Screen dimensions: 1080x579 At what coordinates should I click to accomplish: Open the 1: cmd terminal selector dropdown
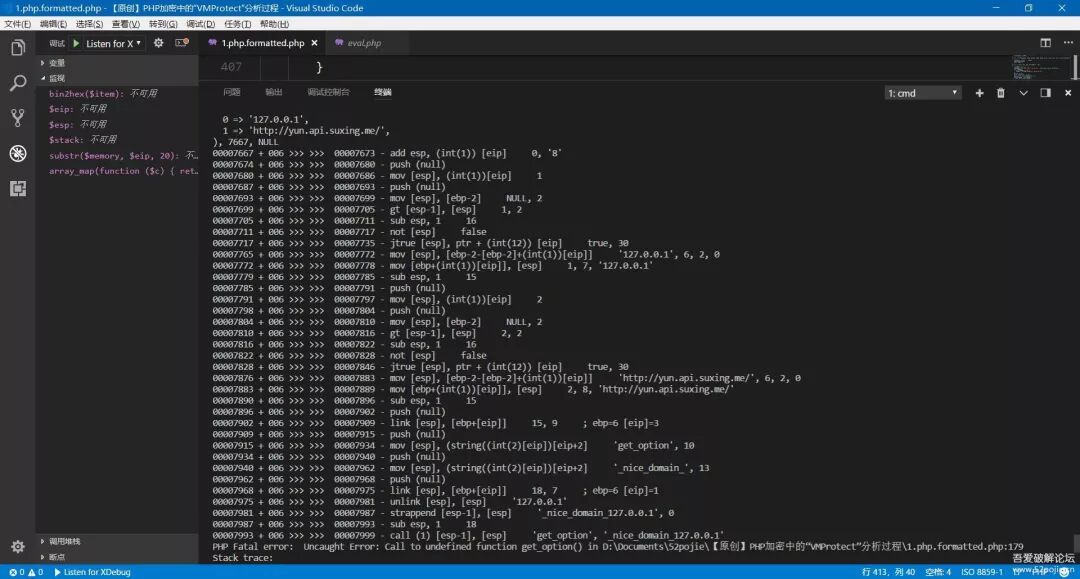[x=922, y=93]
